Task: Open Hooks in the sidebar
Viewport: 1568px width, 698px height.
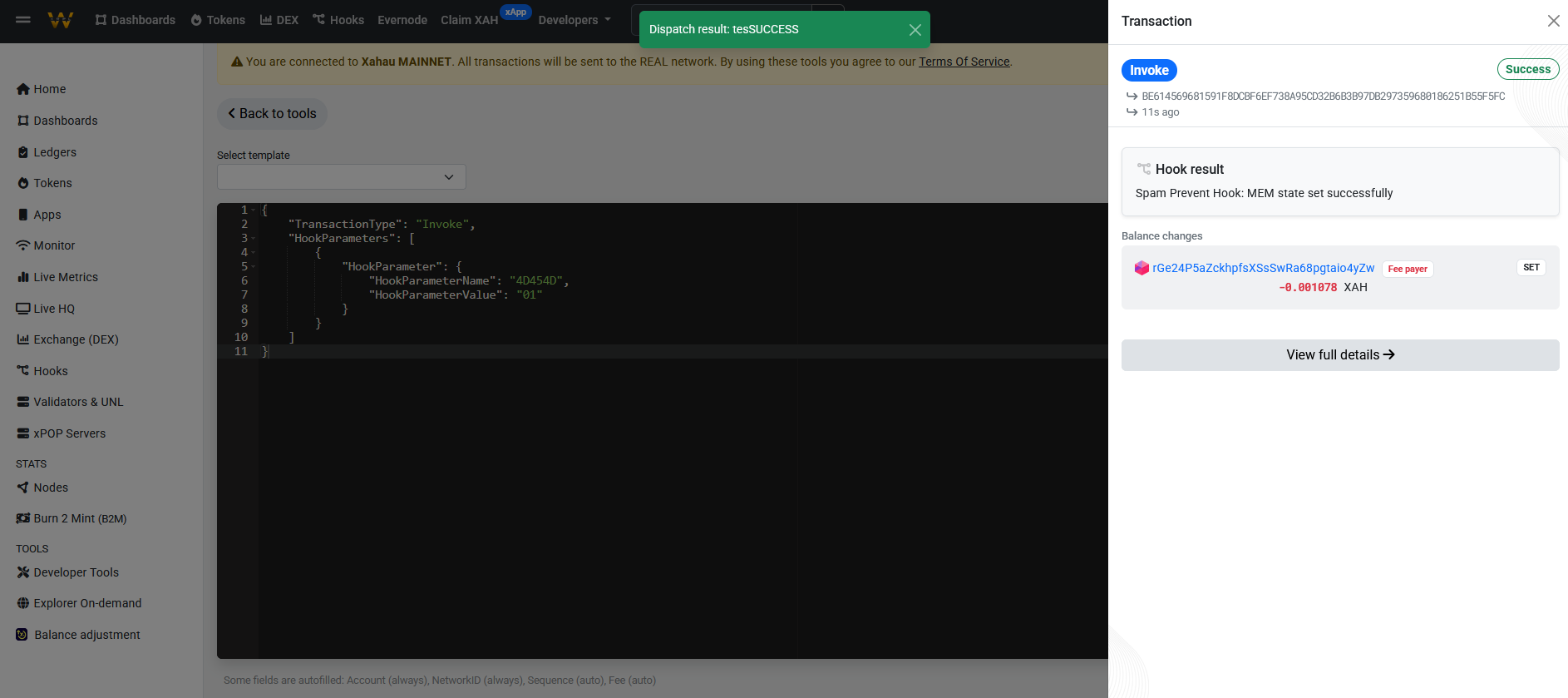Action: (42, 371)
